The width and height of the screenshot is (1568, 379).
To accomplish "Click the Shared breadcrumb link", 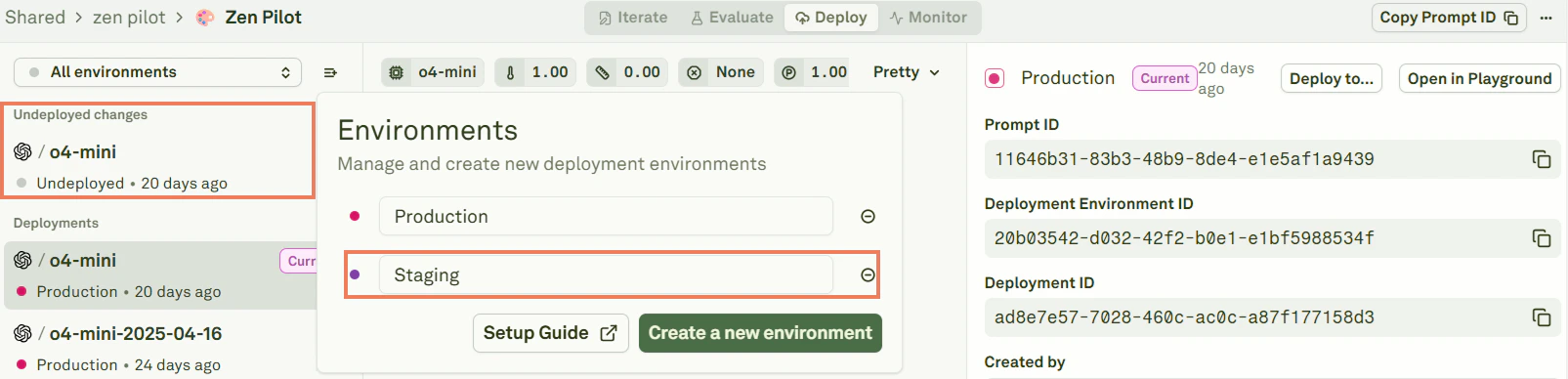I will (35, 18).
